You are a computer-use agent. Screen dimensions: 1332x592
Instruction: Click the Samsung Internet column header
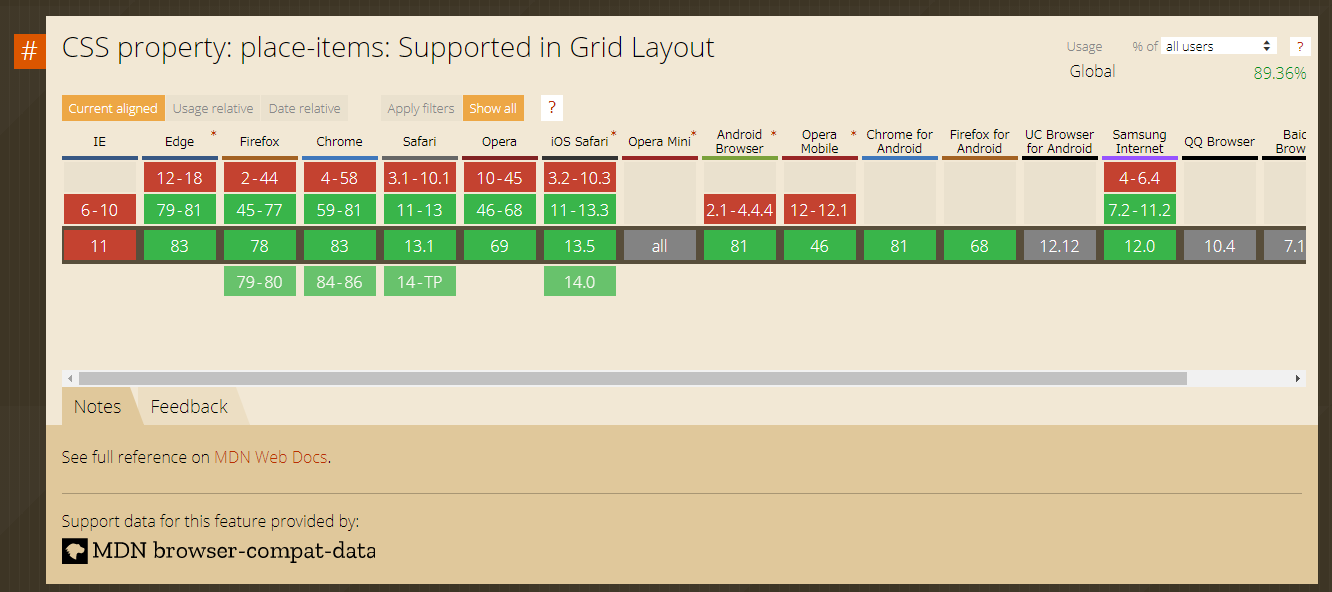[x=1140, y=142]
